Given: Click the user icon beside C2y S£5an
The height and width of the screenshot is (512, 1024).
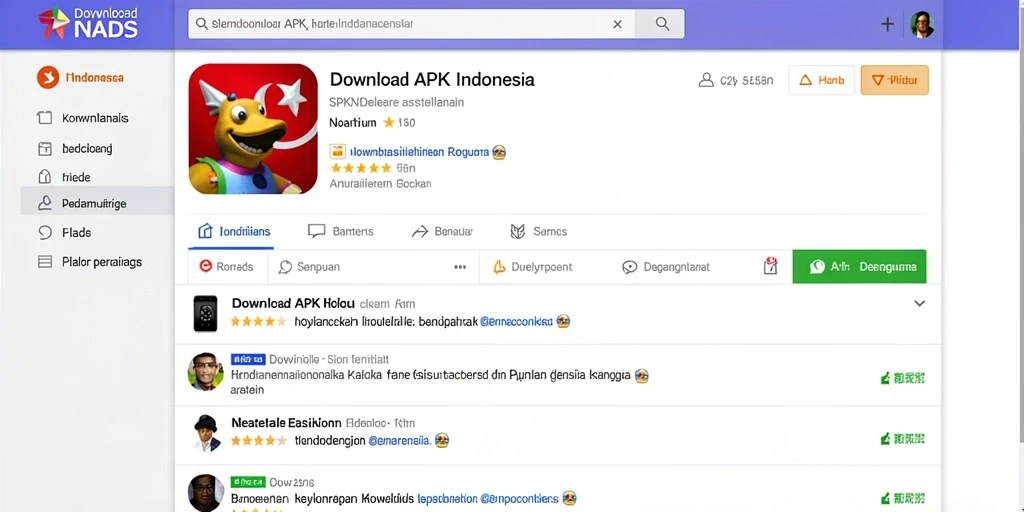Looking at the screenshot, I should [x=705, y=80].
